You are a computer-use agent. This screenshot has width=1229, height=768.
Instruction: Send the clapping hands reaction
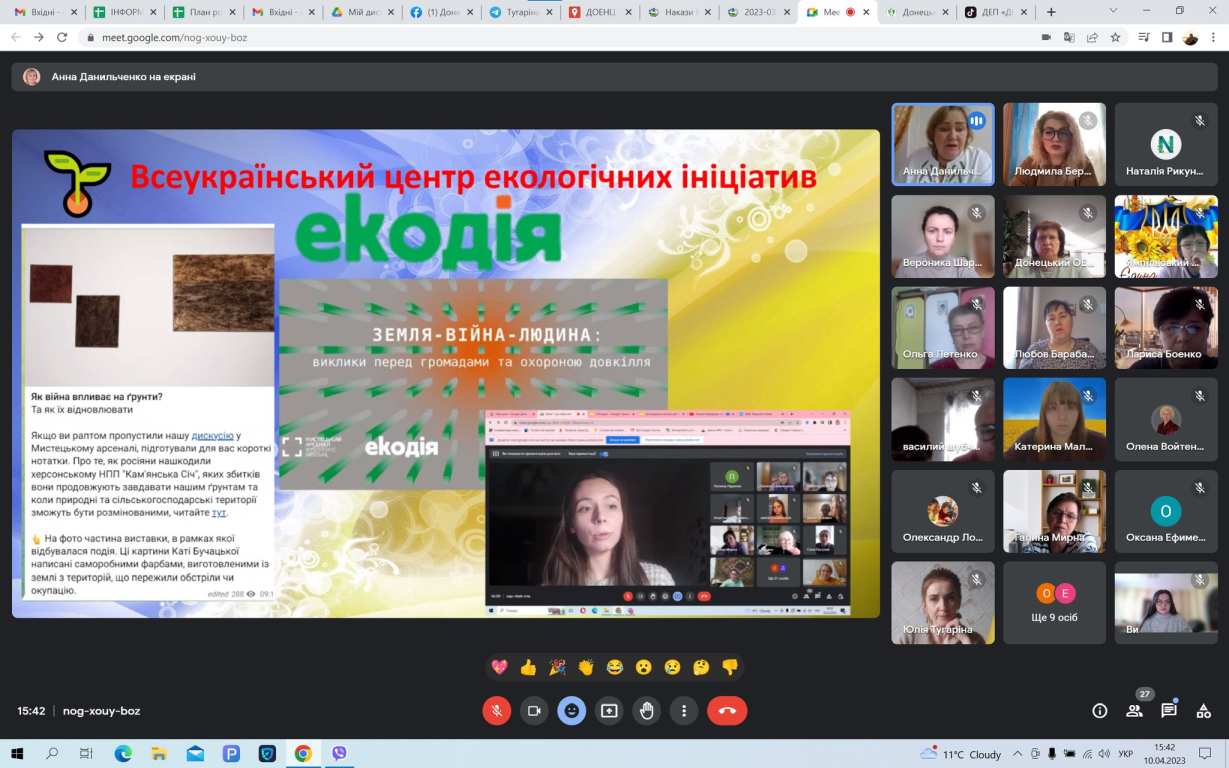click(586, 667)
